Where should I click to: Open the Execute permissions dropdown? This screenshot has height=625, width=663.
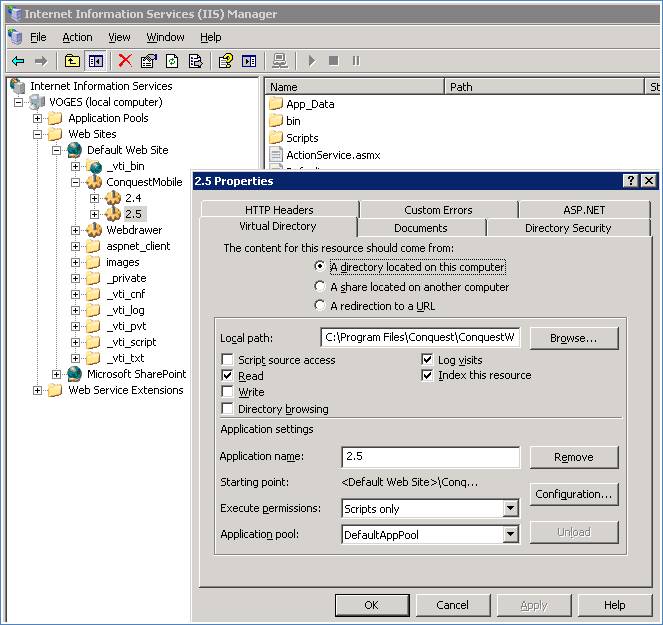[510, 508]
